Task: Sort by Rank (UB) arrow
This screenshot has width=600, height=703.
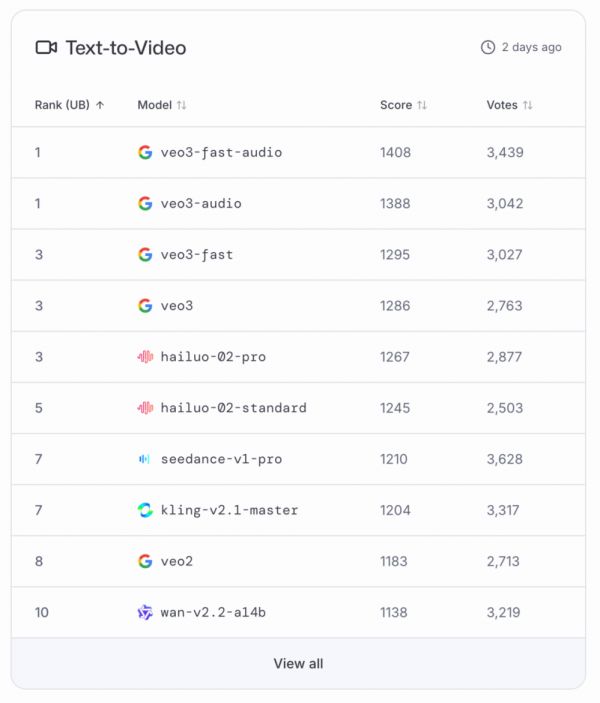Action: pos(100,105)
